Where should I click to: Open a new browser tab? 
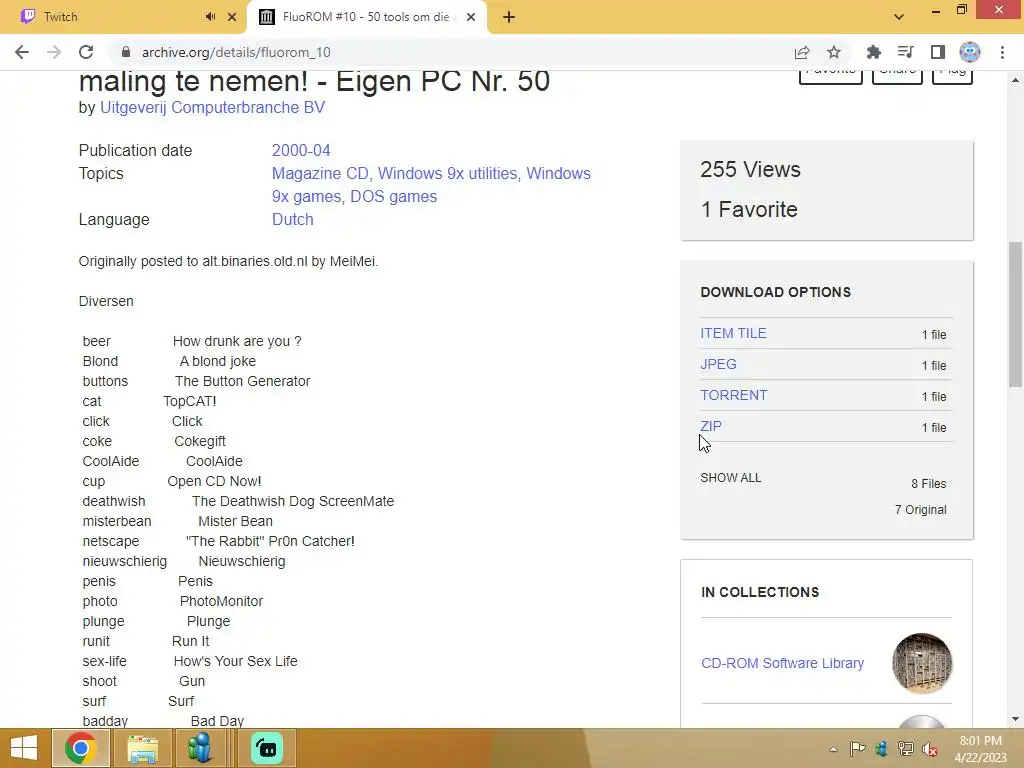pyautogui.click(x=509, y=17)
